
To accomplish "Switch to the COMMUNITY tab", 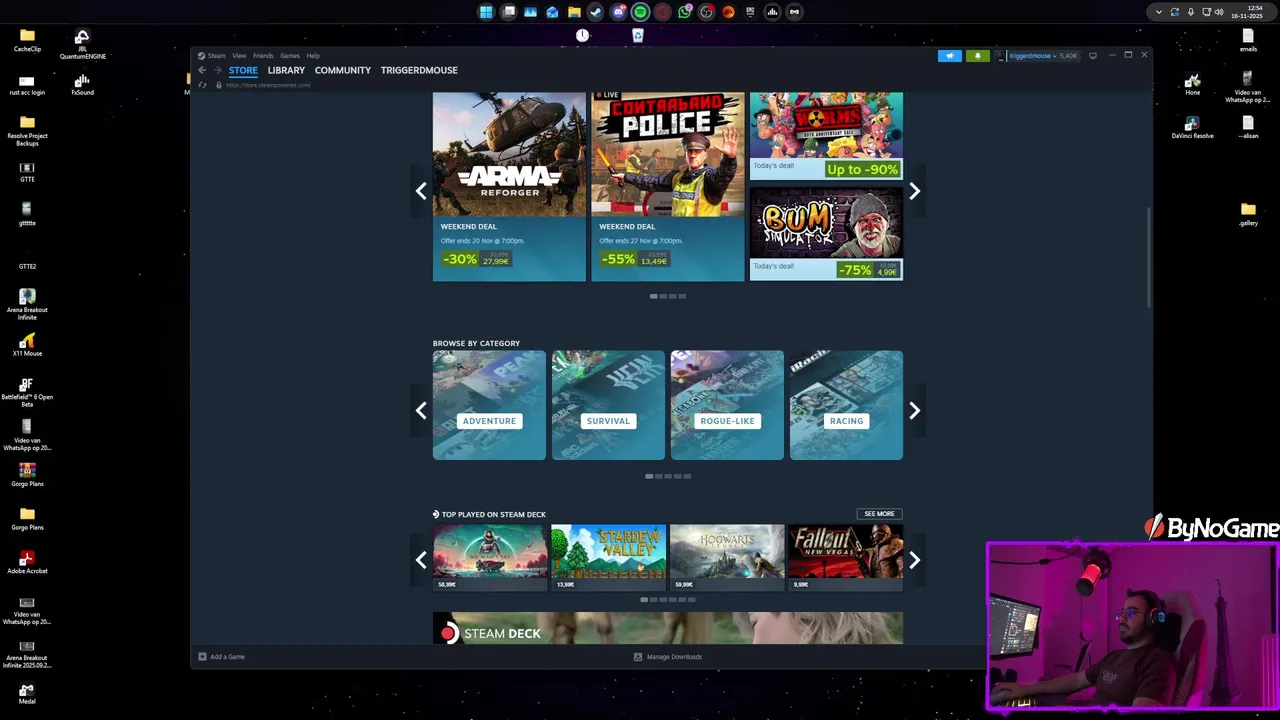I will 343,70.
